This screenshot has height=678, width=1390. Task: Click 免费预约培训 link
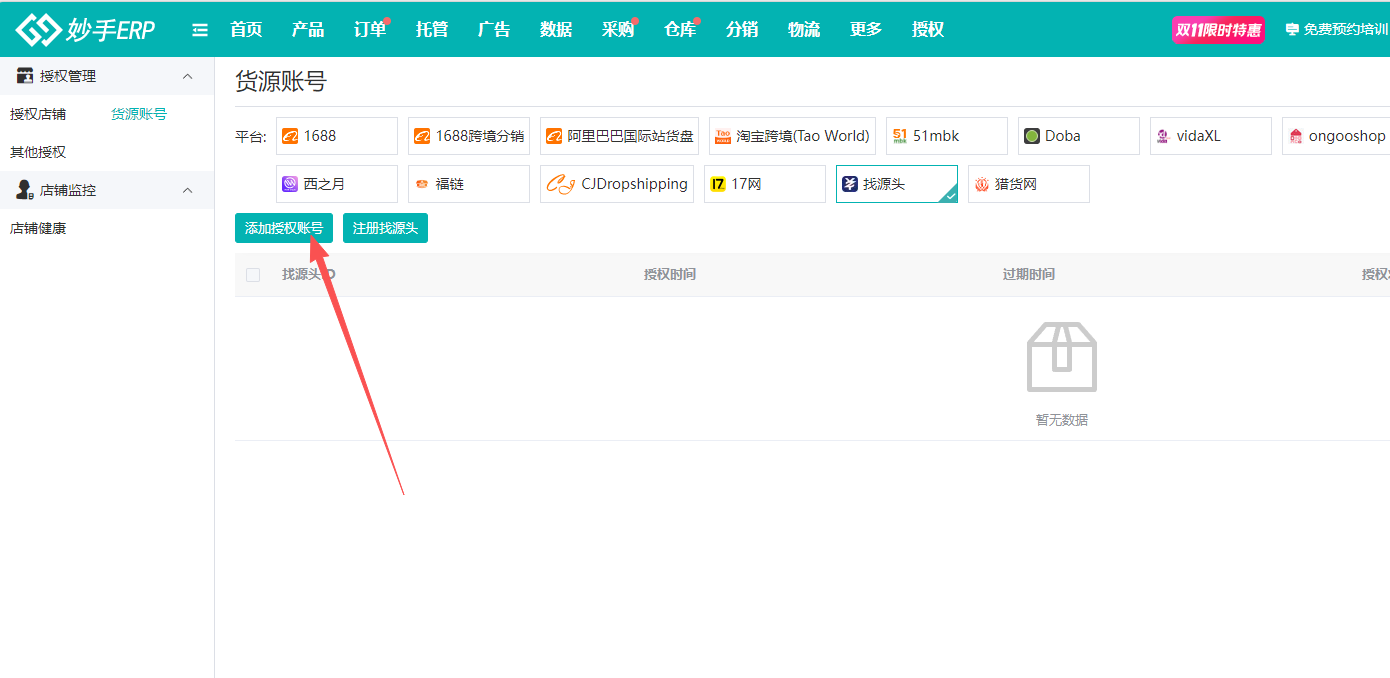[1337, 30]
